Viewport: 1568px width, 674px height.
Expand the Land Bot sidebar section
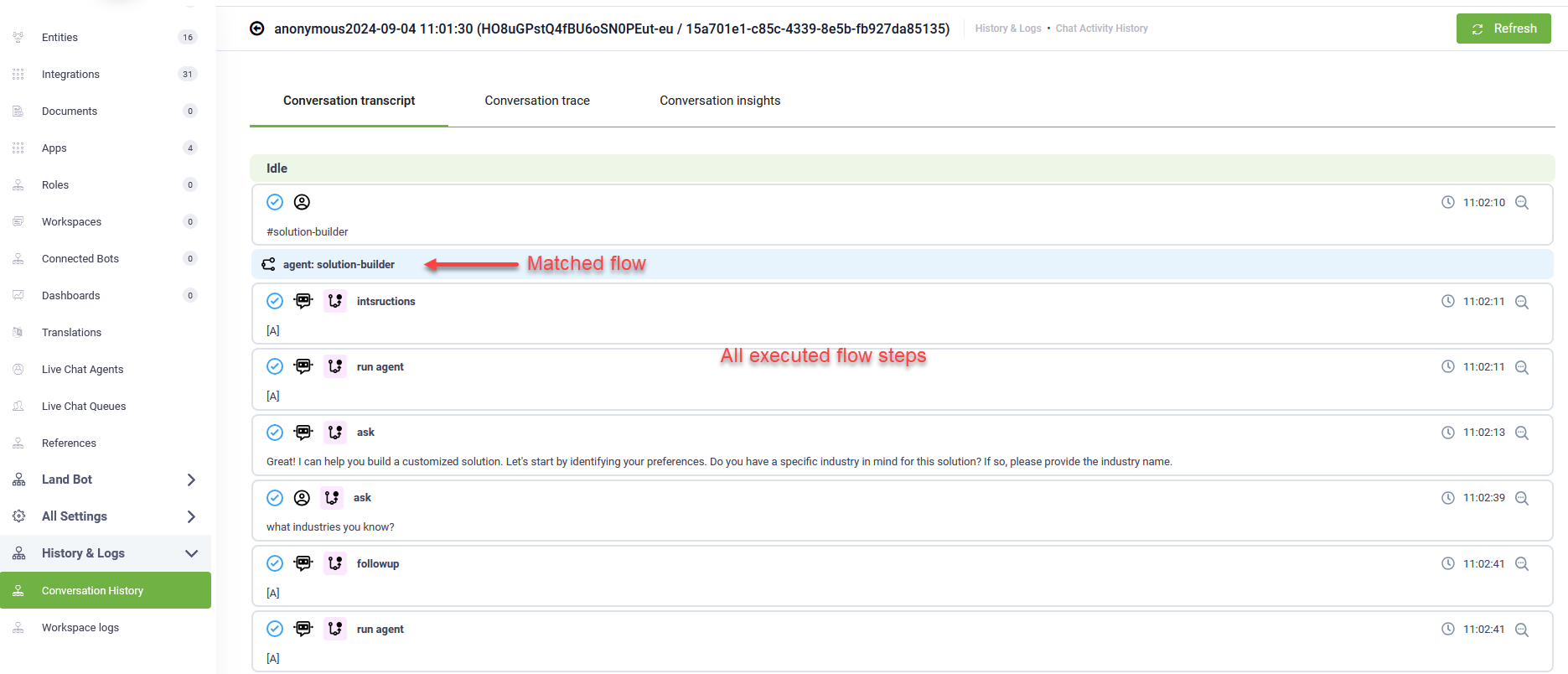tap(190, 480)
